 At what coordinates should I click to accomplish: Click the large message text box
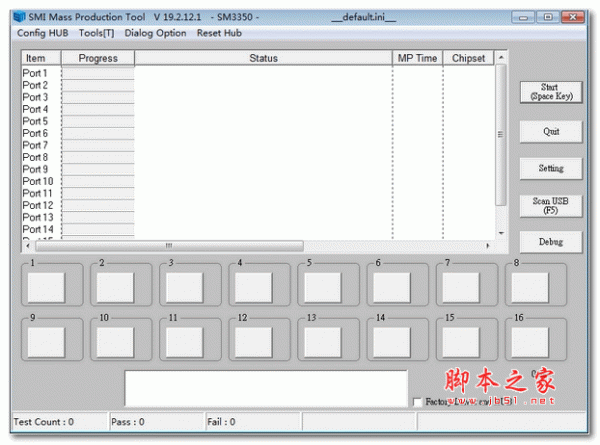click(x=266, y=388)
